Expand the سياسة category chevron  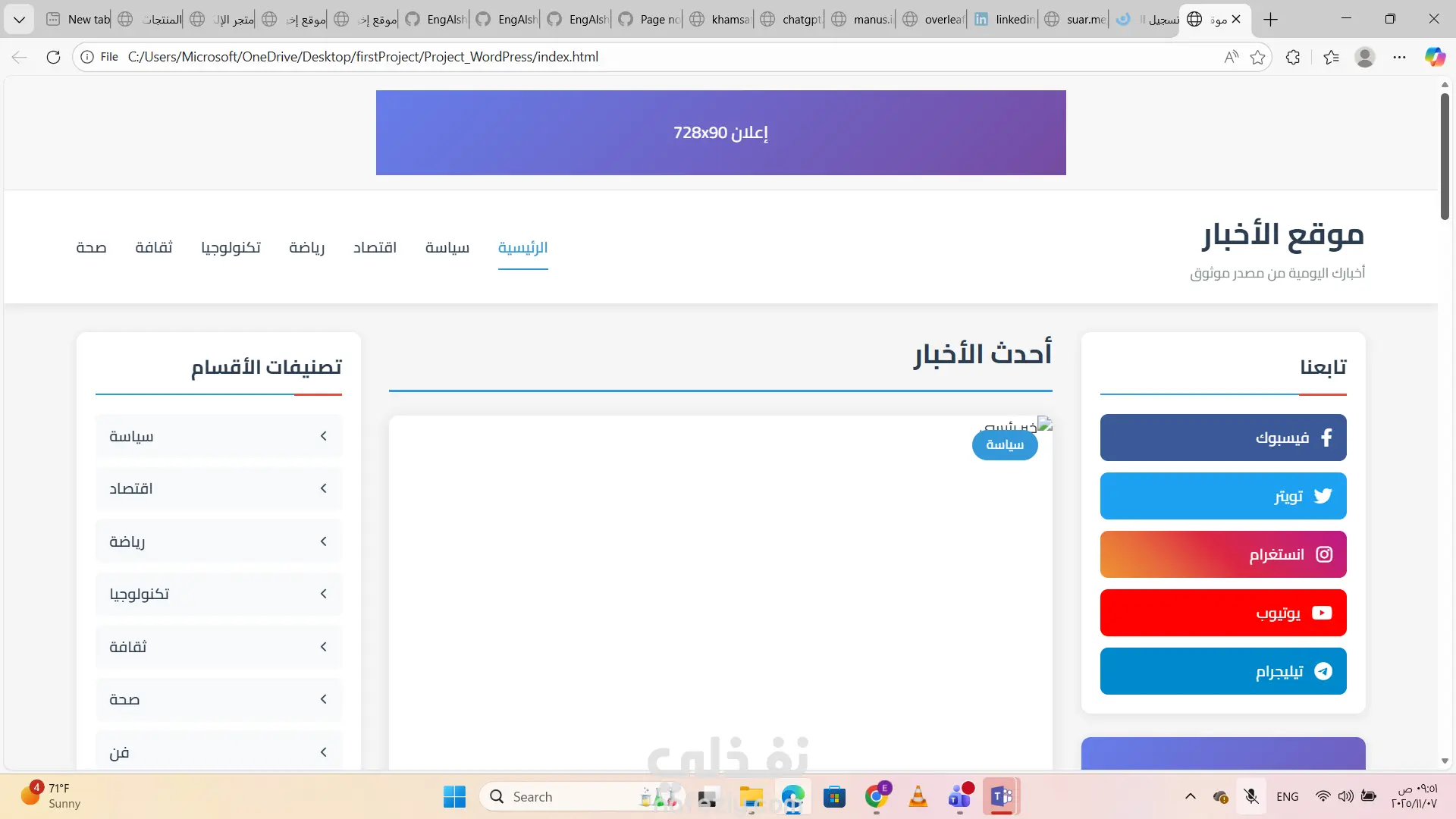[x=324, y=436]
